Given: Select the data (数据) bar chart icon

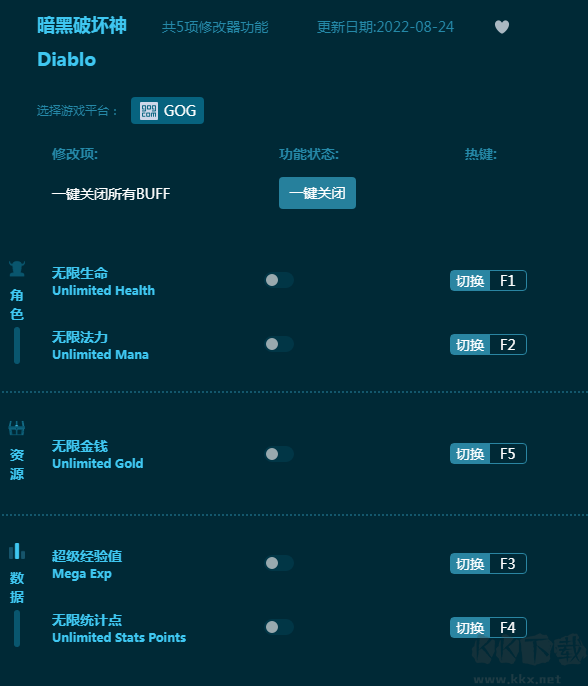Looking at the screenshot, I should (x=17, y=551).
